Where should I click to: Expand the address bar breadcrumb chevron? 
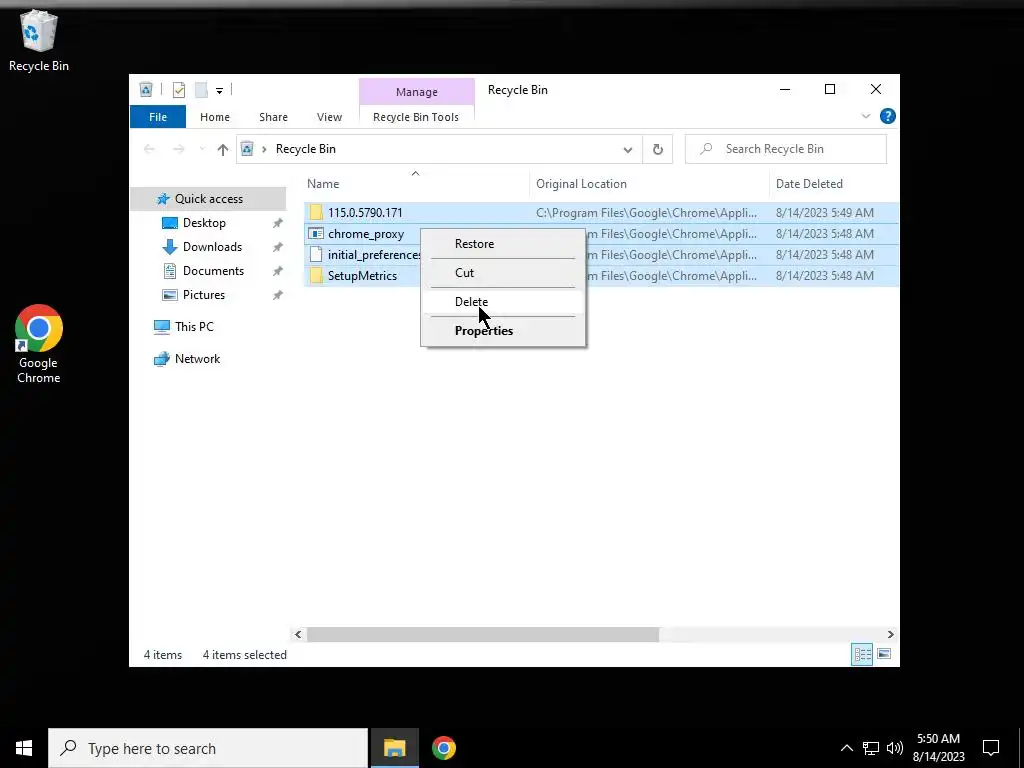coord(264,149)
